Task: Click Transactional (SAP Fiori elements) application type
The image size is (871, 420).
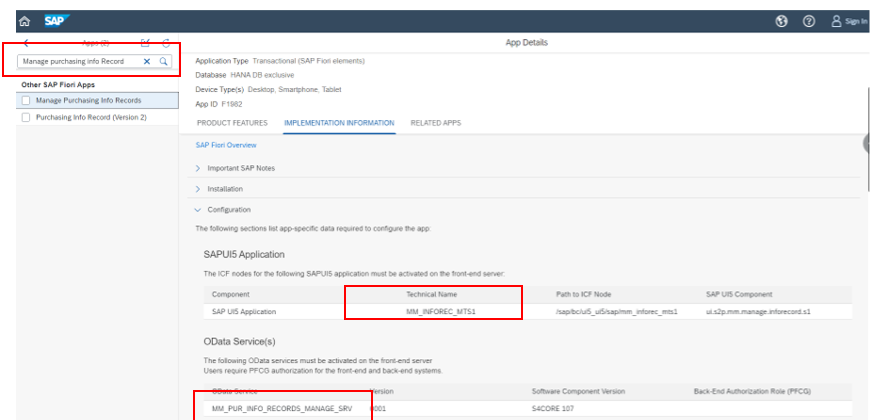Action: pyautogui.click(x=308, y=61)
